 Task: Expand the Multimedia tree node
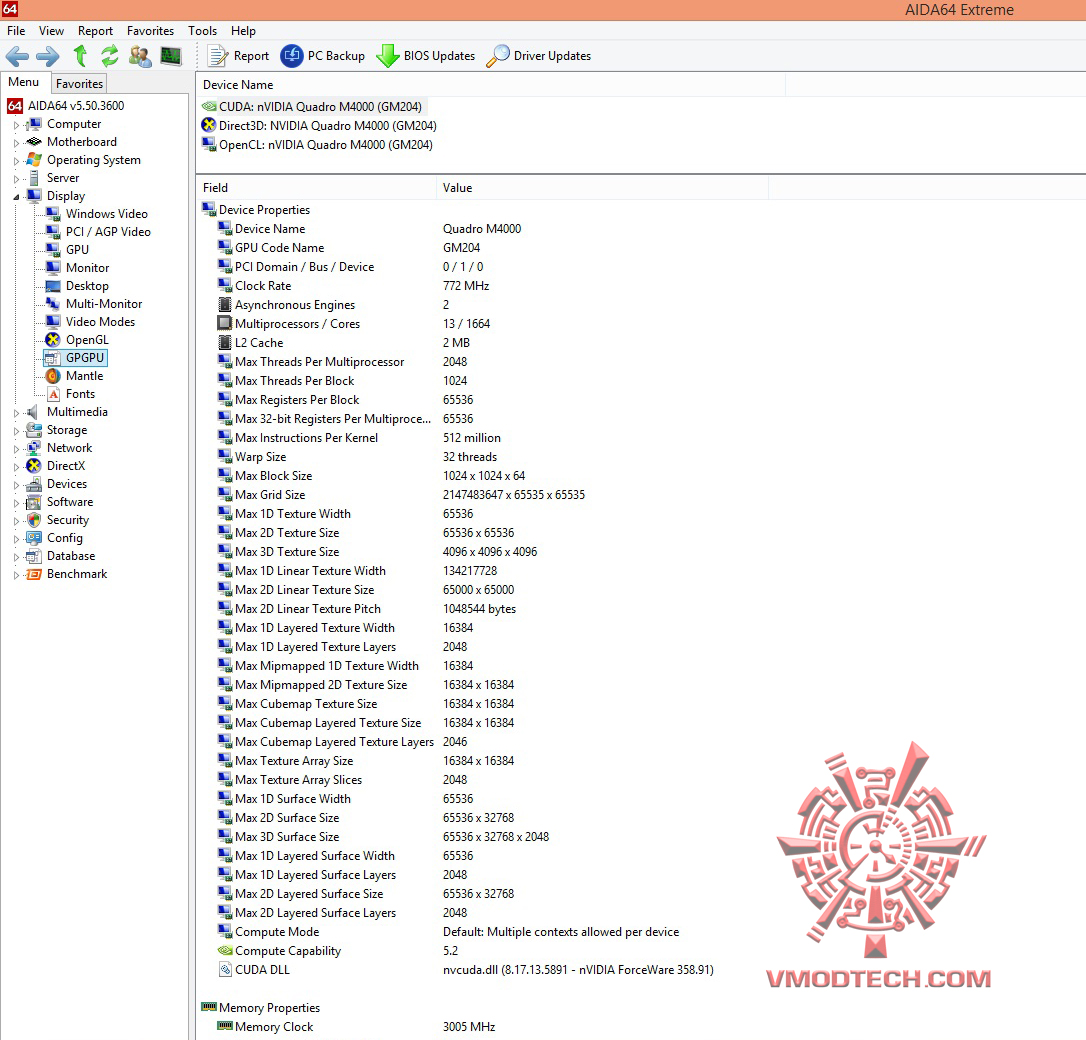pyautogui.click(x=16, y=413)
